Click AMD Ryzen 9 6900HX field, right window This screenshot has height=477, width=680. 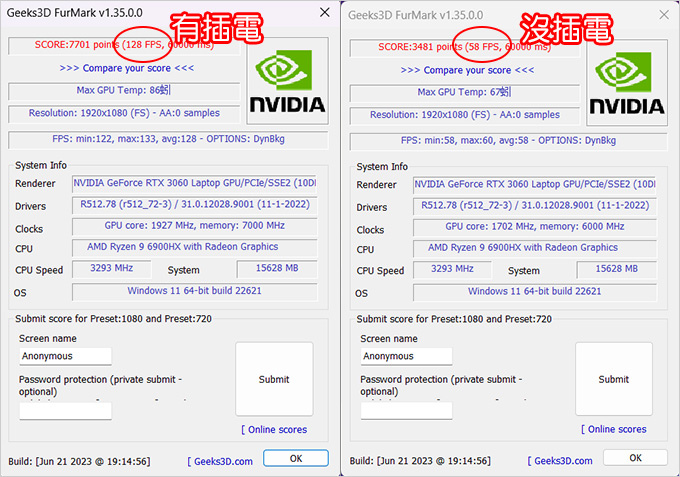tap(535, 248)
